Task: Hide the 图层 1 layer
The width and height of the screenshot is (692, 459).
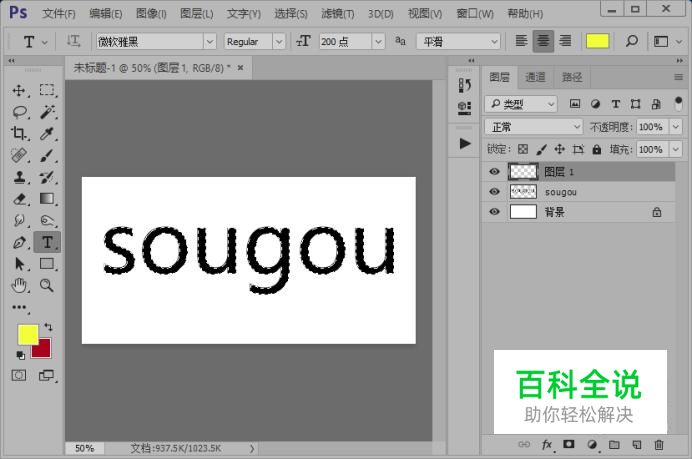Action: coord(494,172)
